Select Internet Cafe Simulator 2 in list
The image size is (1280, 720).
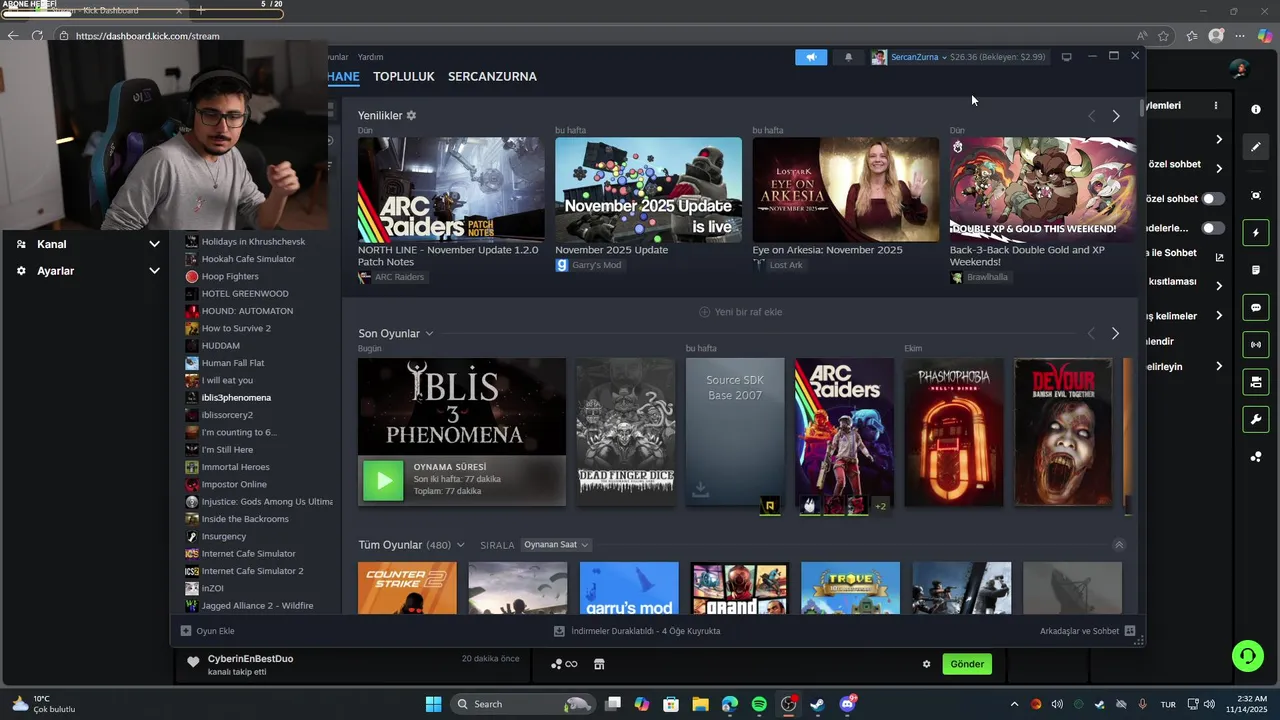(x=252, y=571)
